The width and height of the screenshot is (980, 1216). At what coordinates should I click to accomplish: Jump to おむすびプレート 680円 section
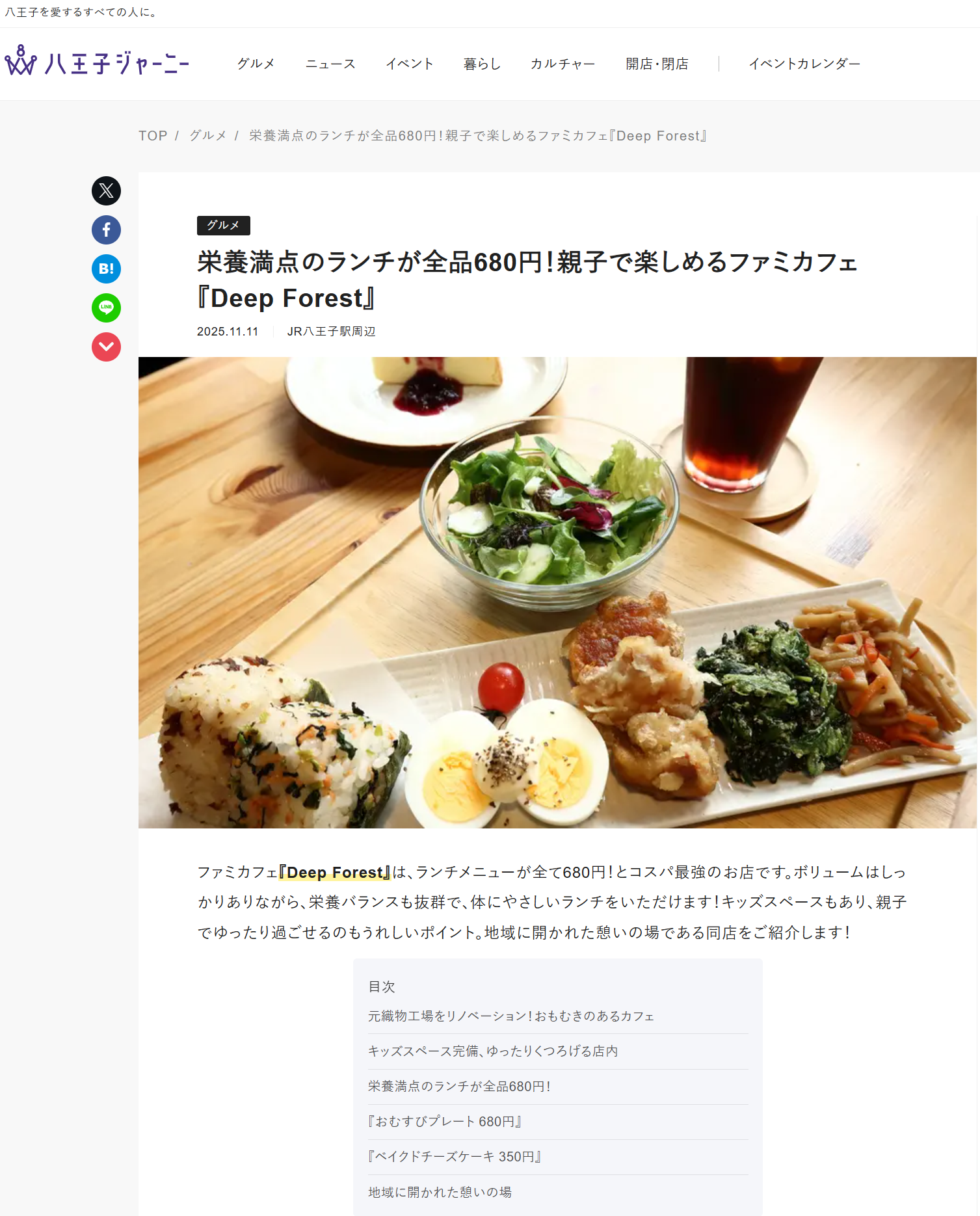(445, 1121)
